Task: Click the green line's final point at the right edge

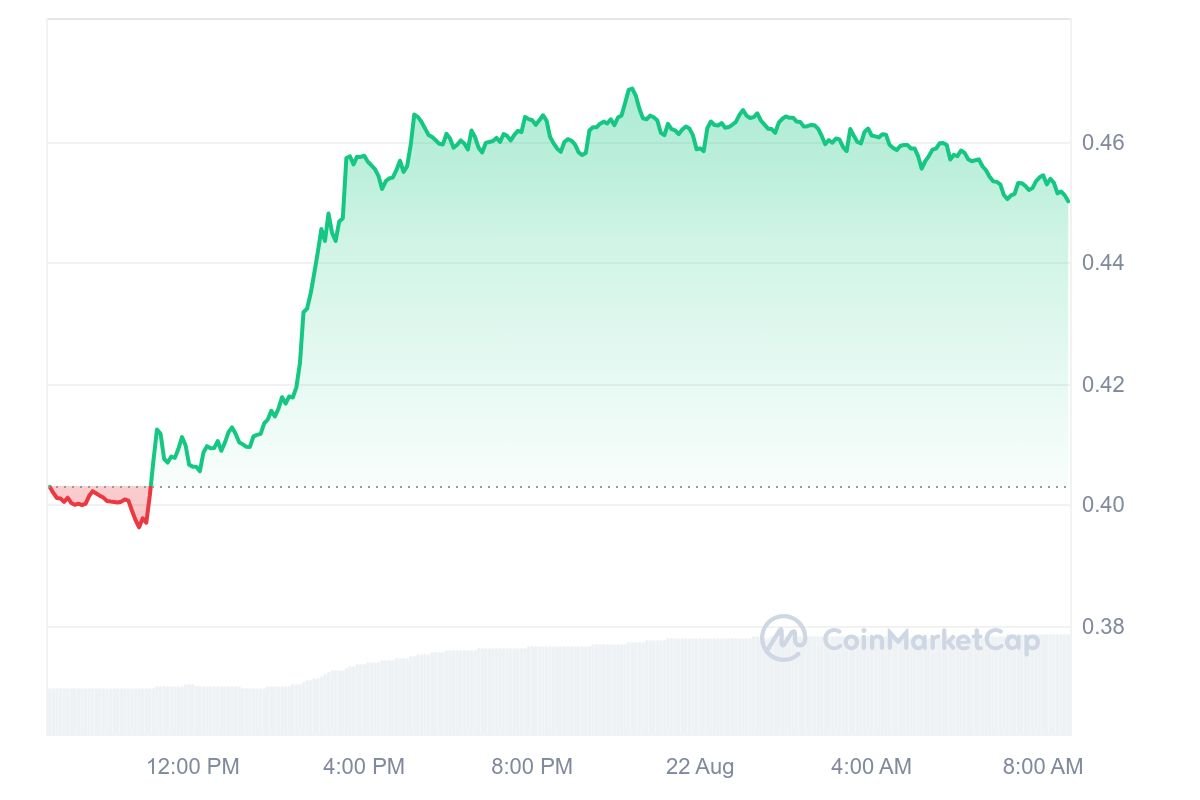Action: pos(1068,201)
